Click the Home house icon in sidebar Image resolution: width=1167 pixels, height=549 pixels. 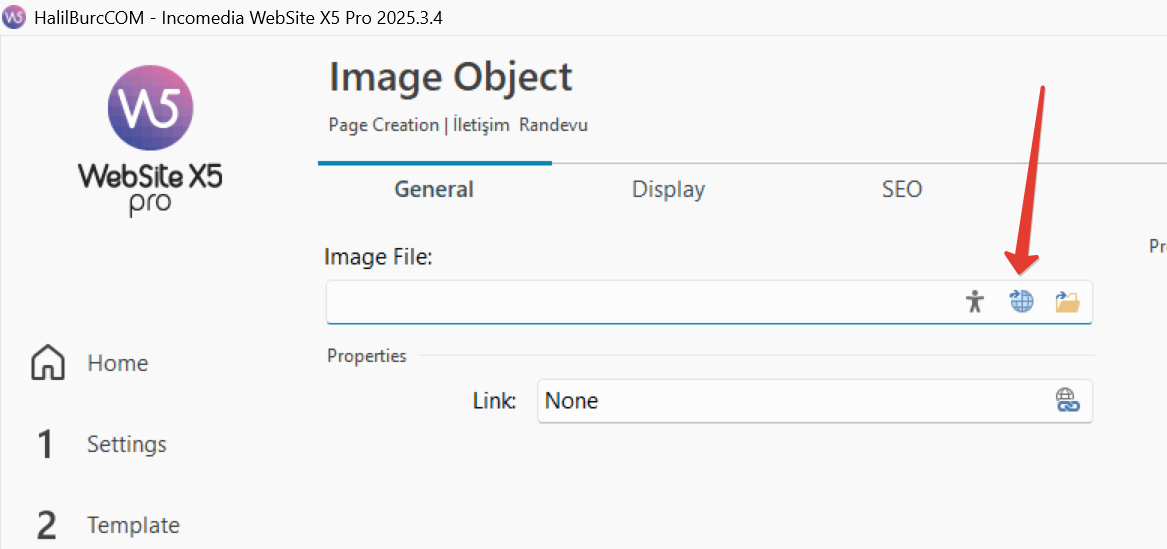pyautogui.click(x=48, y=363)
